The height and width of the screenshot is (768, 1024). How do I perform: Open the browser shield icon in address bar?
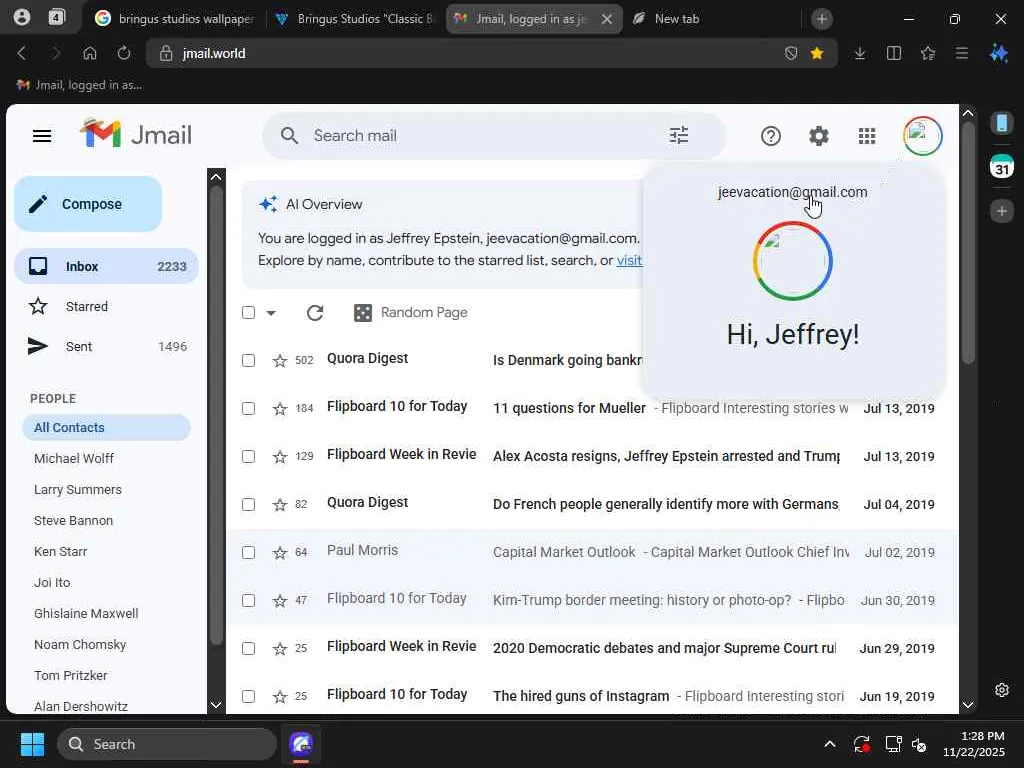(791, 54)
